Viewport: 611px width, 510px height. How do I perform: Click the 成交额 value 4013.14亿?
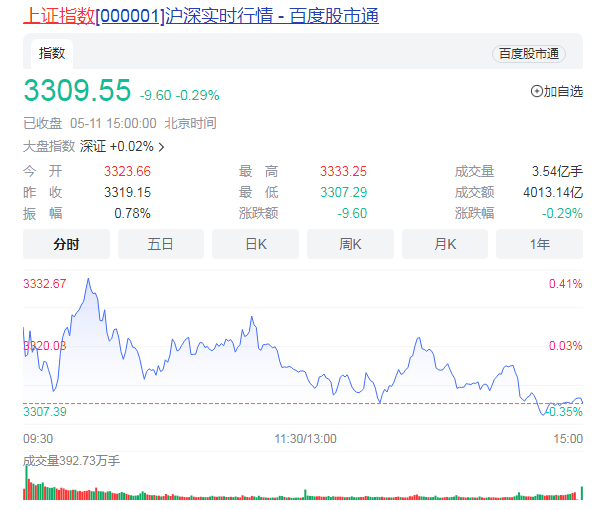coord(553,192)
